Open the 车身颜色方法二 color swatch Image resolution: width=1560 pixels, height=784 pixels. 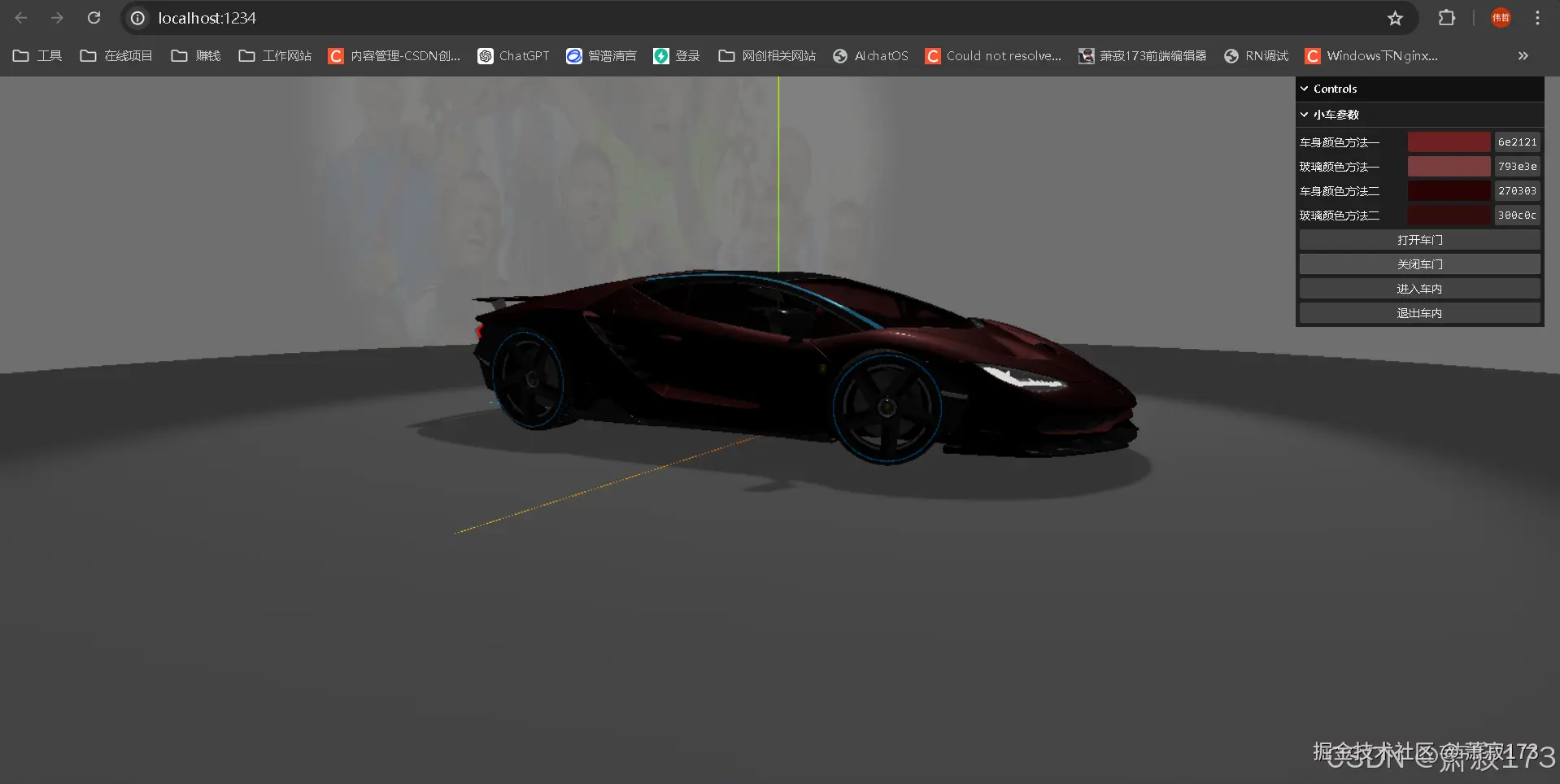tap(1449, 191)
